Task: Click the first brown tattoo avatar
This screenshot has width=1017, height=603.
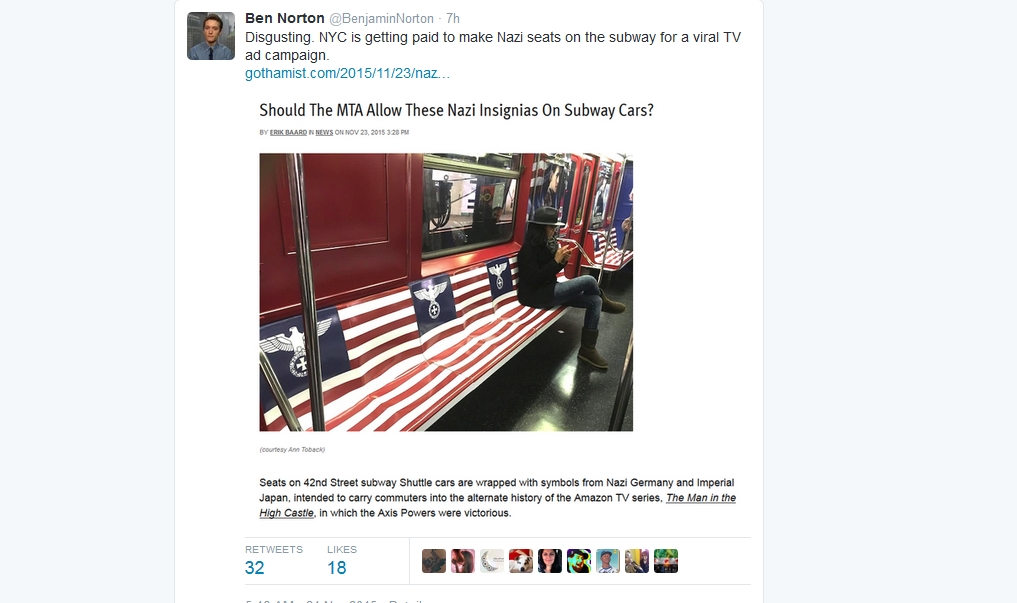Action: click(x=434, y=561)
